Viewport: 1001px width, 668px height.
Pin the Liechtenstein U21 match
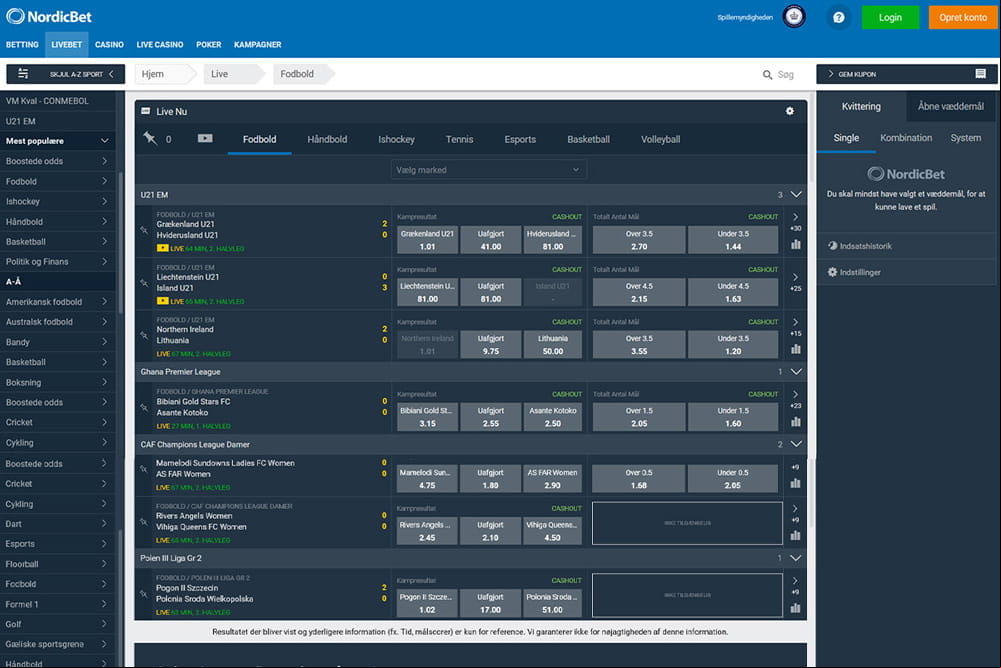[x=144, y=282]
